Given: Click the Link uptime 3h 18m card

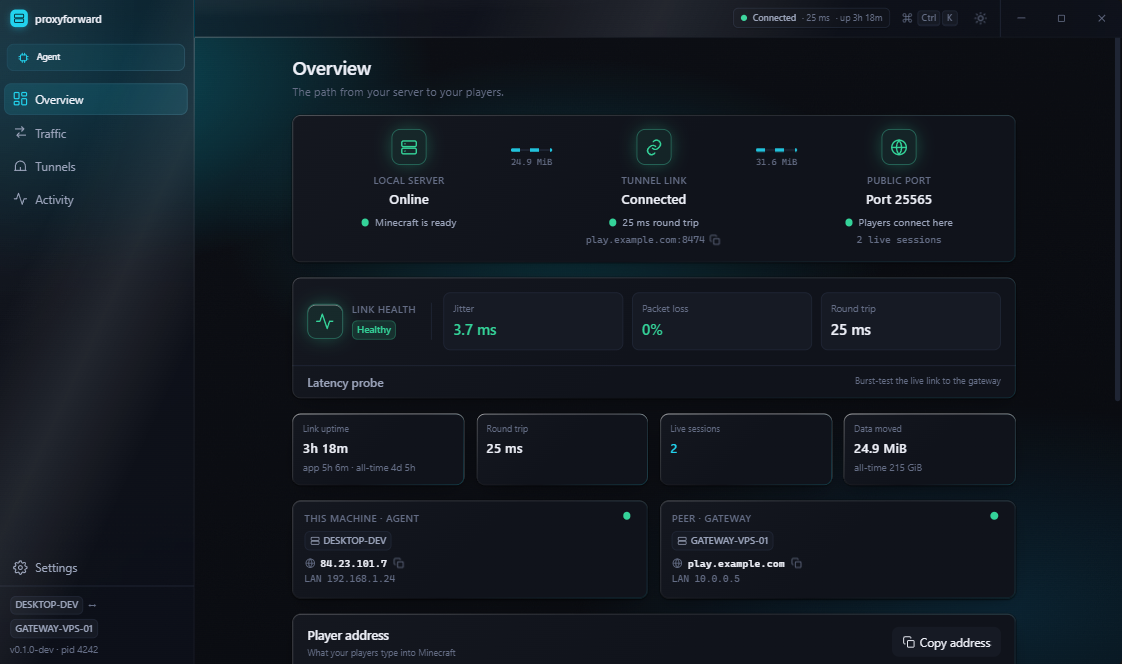Looking at the screenshot, I should (378, 449).
